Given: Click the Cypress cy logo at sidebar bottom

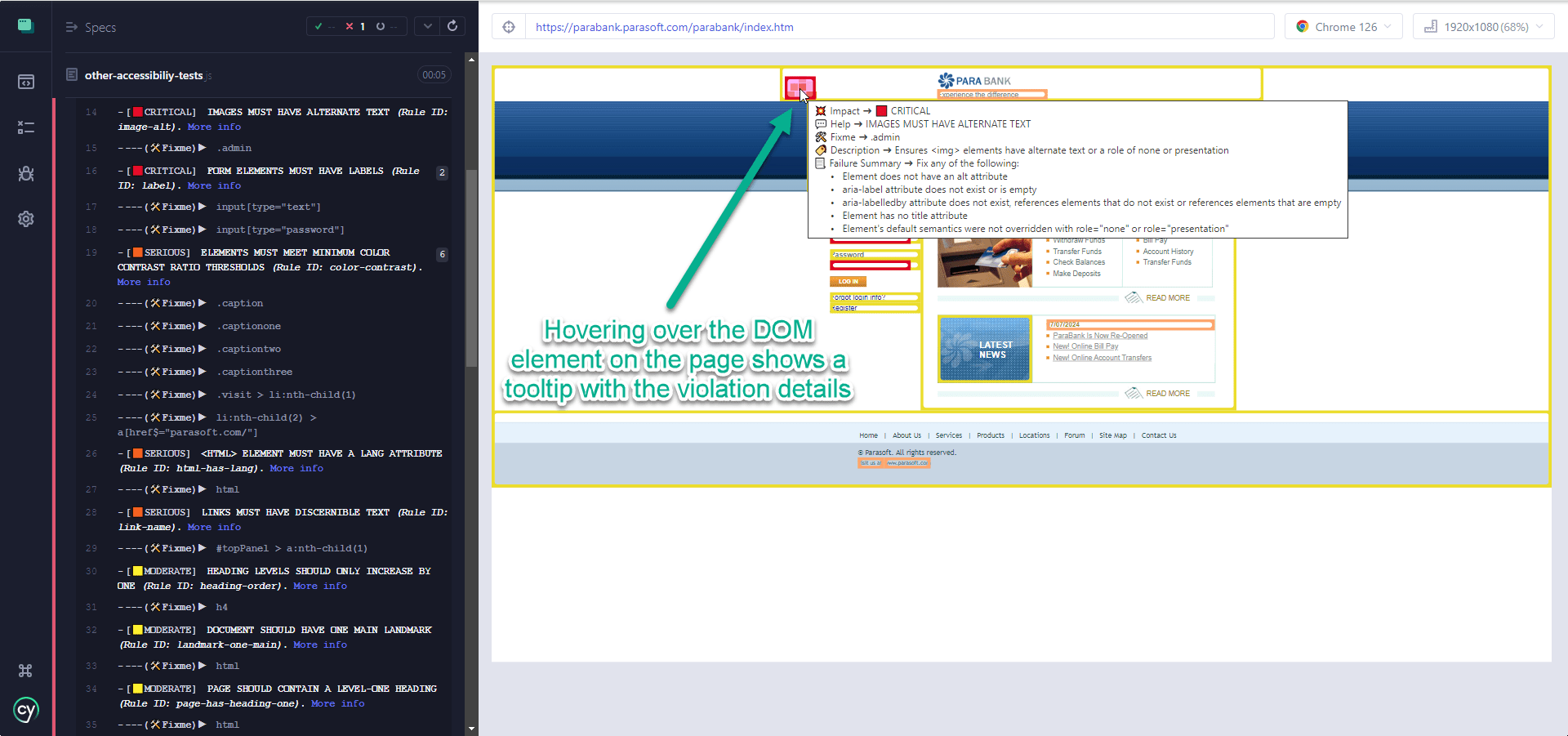Looking at the screenshot, I should (x=26, y=710).
